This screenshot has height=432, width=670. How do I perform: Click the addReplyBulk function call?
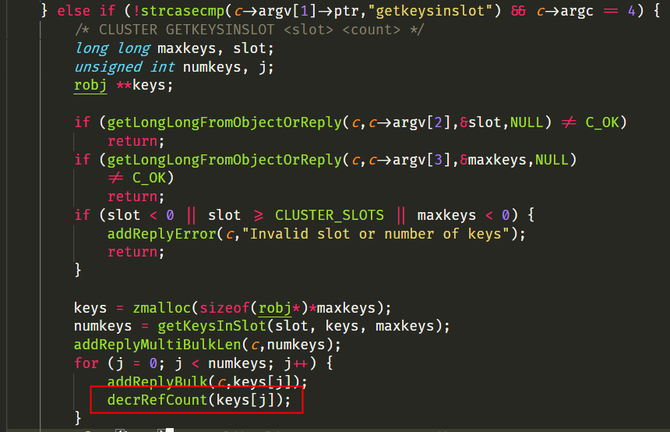151,382
